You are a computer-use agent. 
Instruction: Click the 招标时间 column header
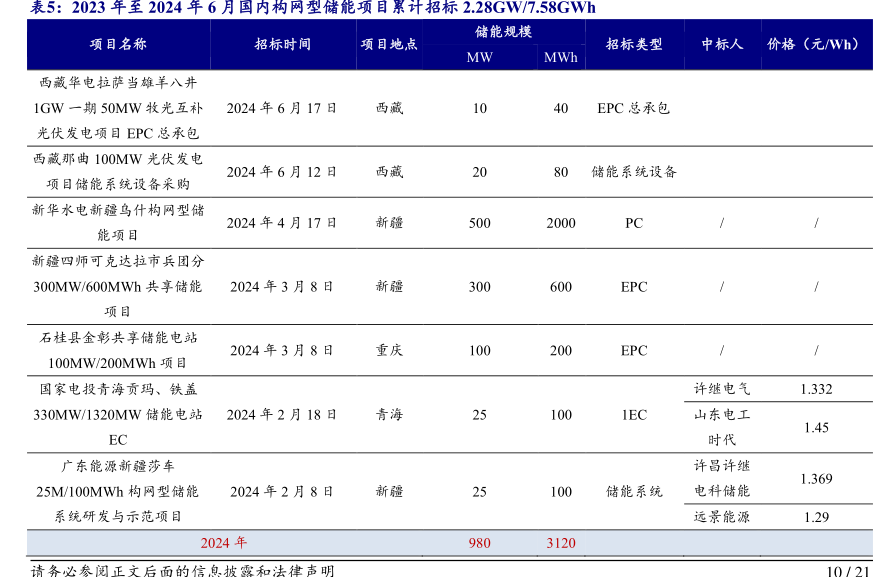click(282, 44)
